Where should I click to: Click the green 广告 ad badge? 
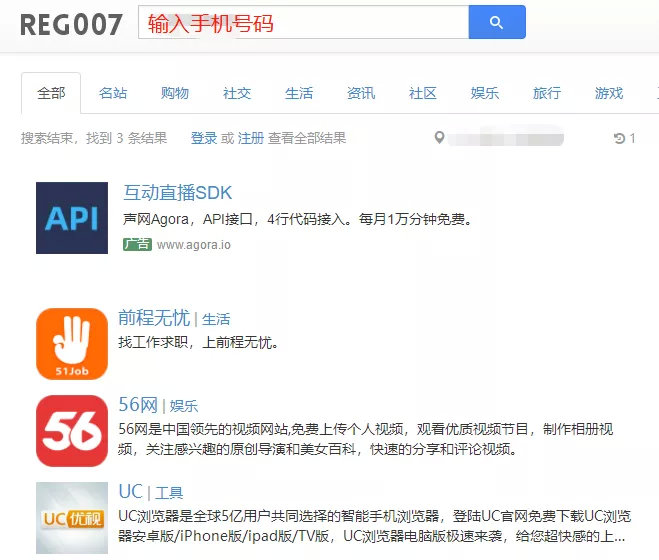point(137,244)
